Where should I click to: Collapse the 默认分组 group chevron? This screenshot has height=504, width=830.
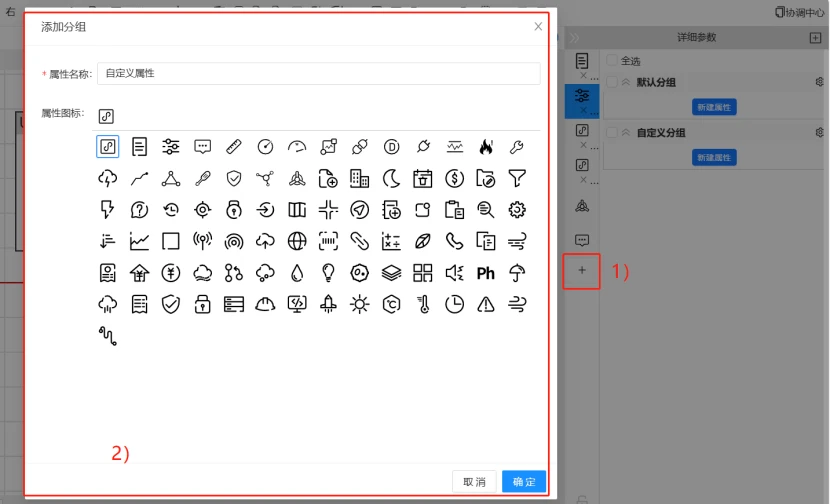626,82
